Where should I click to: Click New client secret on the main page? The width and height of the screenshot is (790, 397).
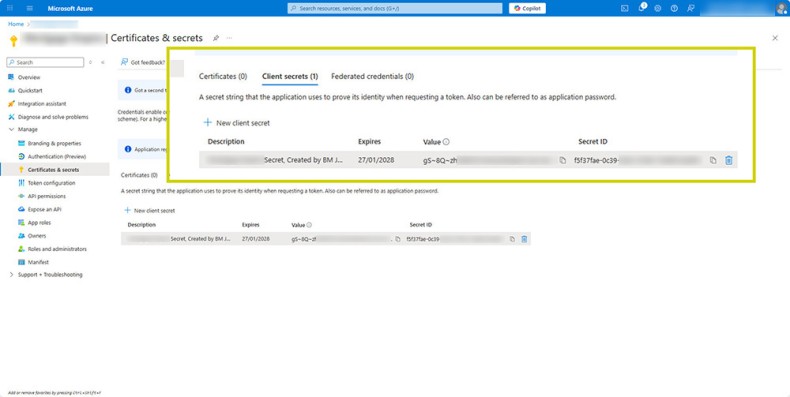point(150,210)
